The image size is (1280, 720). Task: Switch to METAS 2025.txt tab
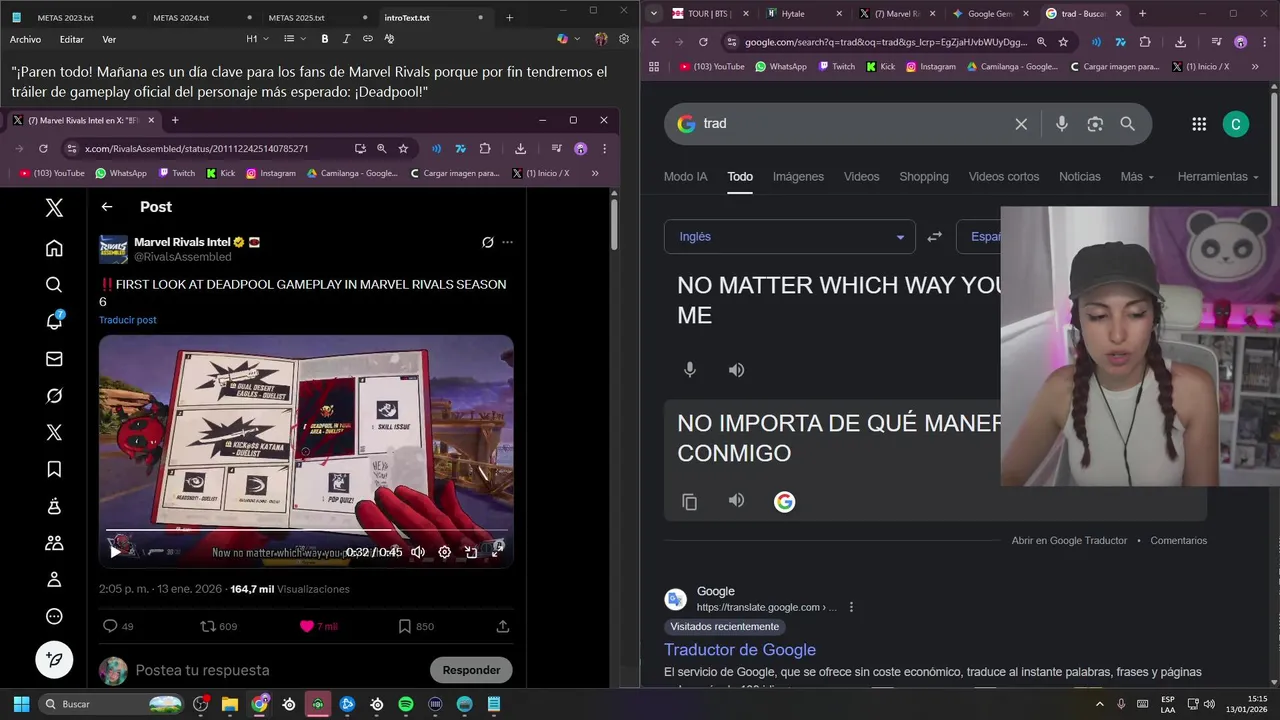(297, 17)
